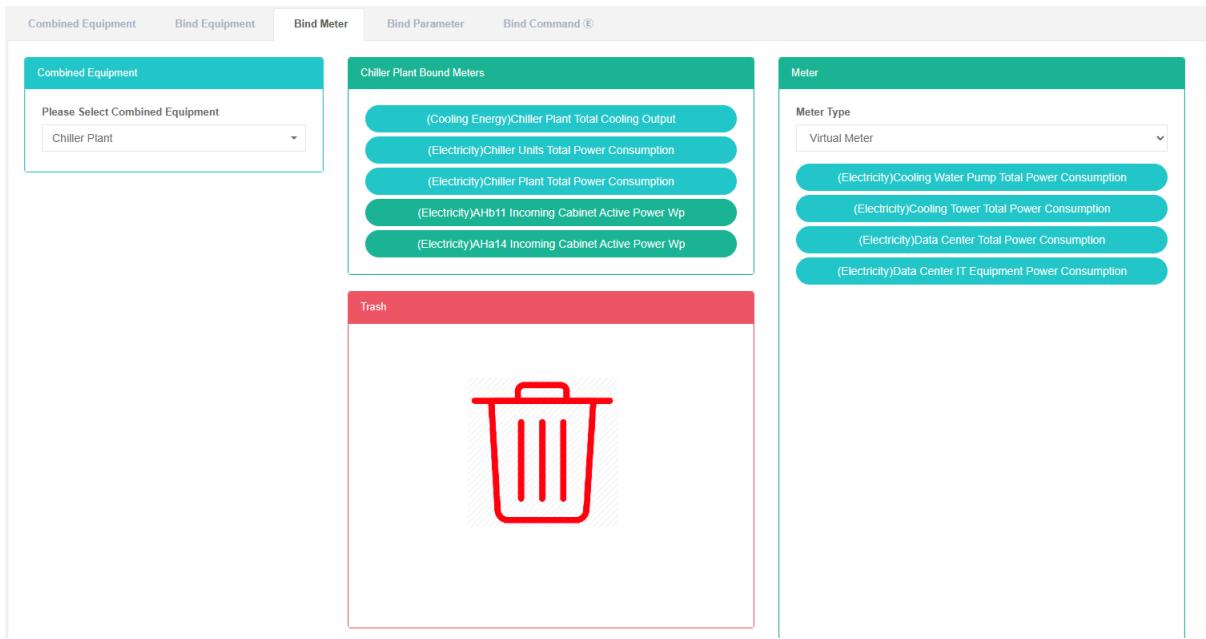Expand the Chiller Plant combined equipment dropdown
Image resolution: width=1206 pixels, height=639 pixels.
[173, 138]
